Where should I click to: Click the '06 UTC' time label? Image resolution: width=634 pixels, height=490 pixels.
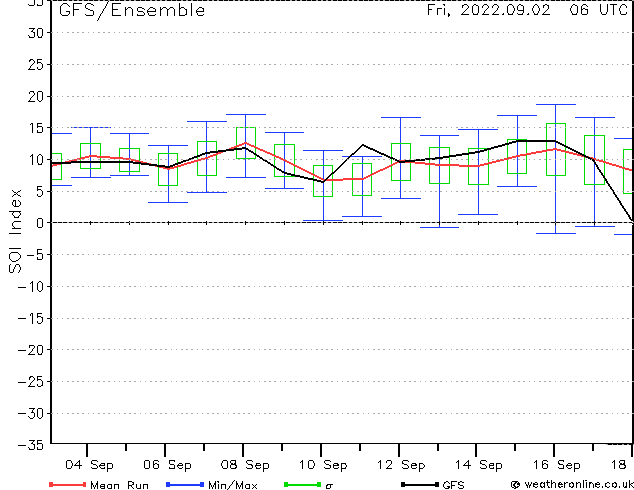tap(598, 10)
